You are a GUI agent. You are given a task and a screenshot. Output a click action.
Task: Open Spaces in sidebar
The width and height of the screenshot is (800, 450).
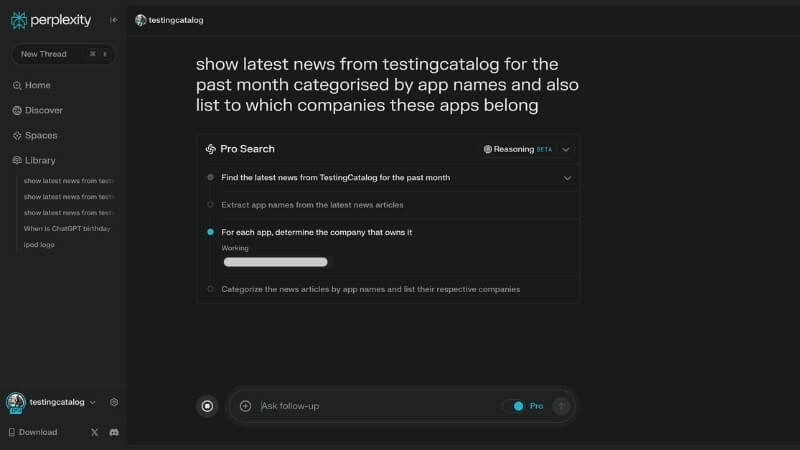[41, 135]
